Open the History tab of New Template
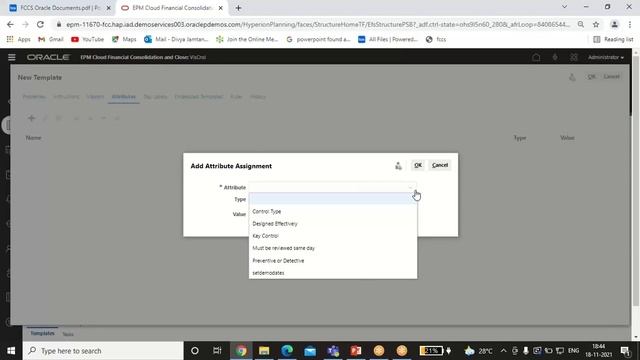Viewport: 640px width, 360px height. pos(258,97)
